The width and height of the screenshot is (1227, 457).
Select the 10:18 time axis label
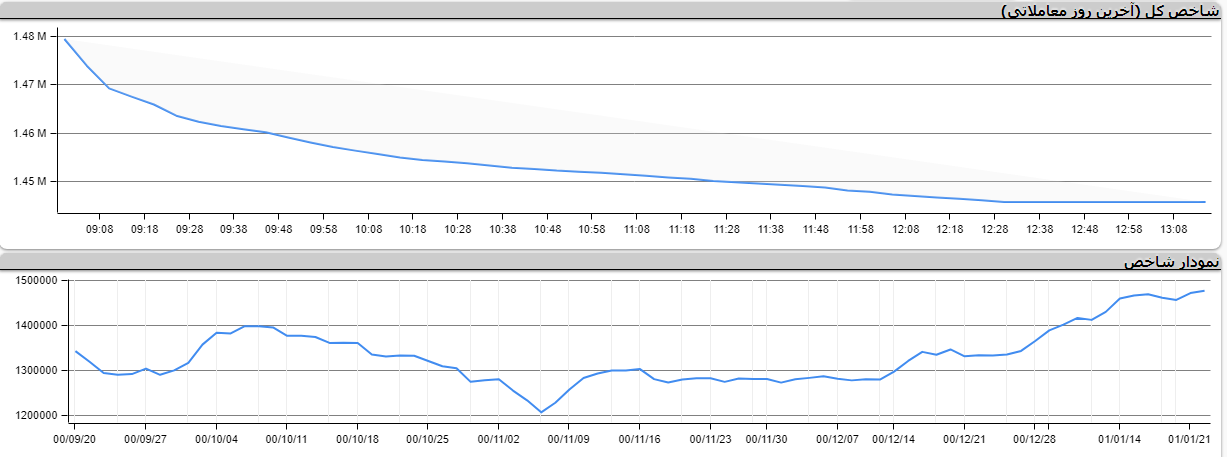click(x=413, y=229)
